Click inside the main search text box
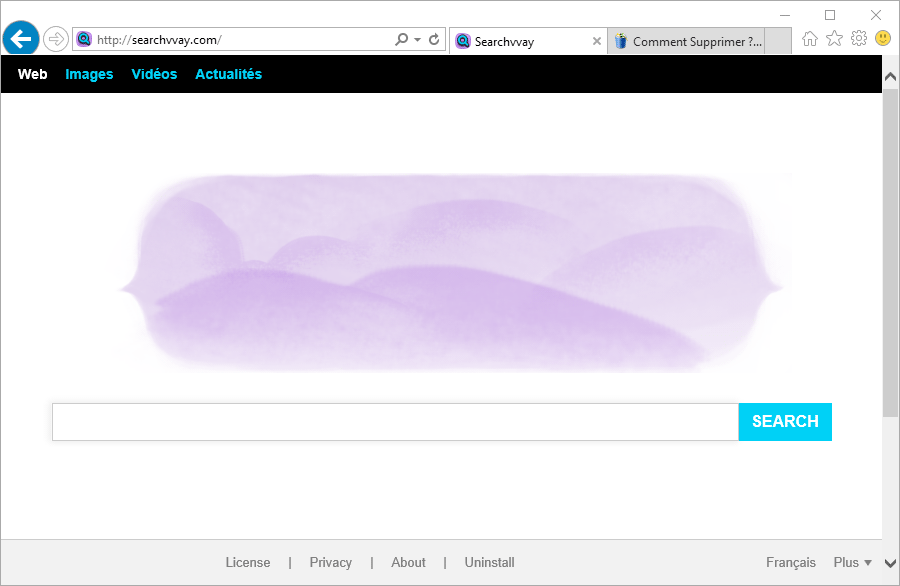This screenshot has width=900, height=586. 395,422
